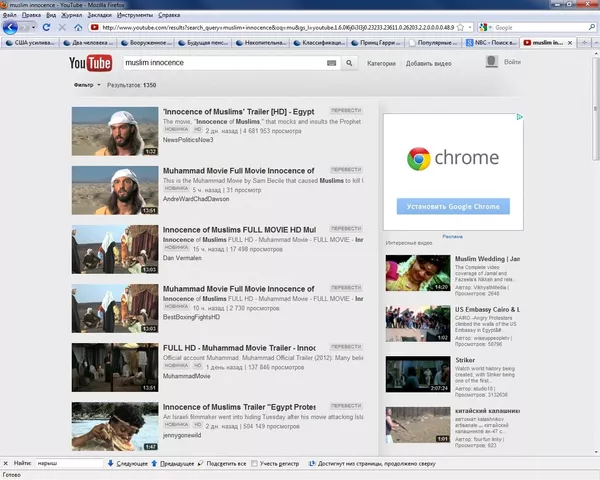Click the 1:32 trailer video thumbnail
The width and height of the screenshot is (600, 480).
[115, 131]
